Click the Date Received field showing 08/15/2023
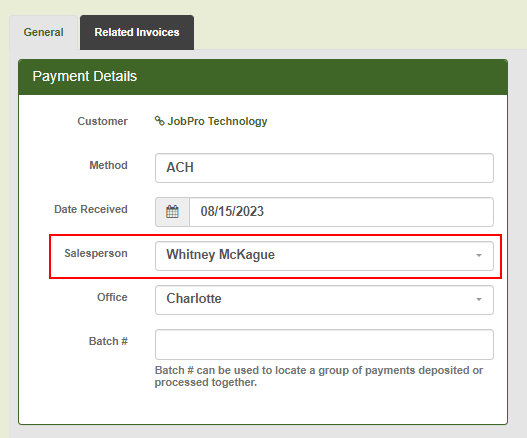 click(341, 212)
